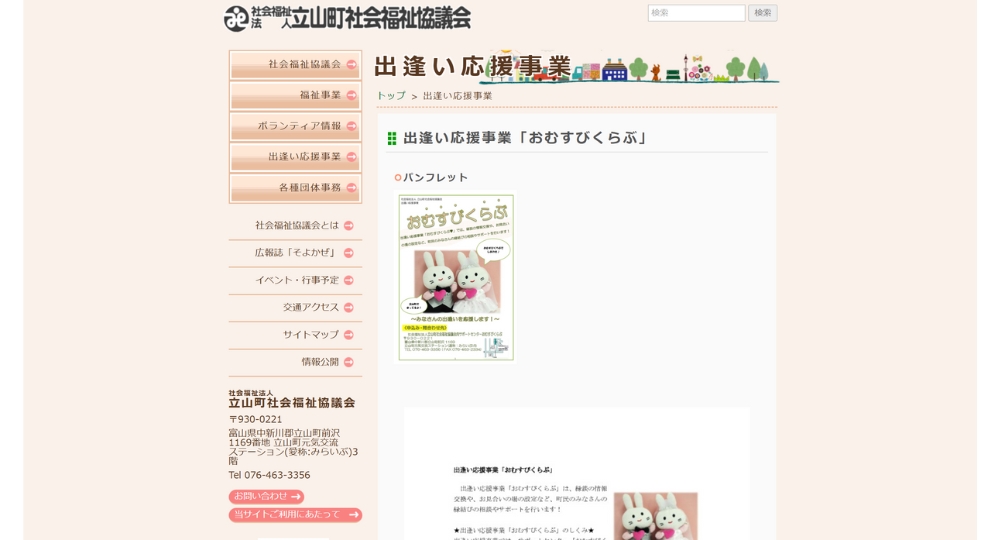Click arrow icon next to 情報公開

click(x=349, y=362)
